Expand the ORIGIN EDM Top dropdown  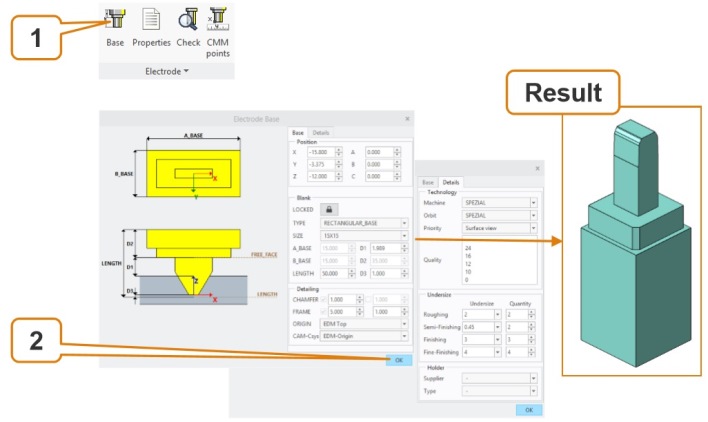click(404, 323)
